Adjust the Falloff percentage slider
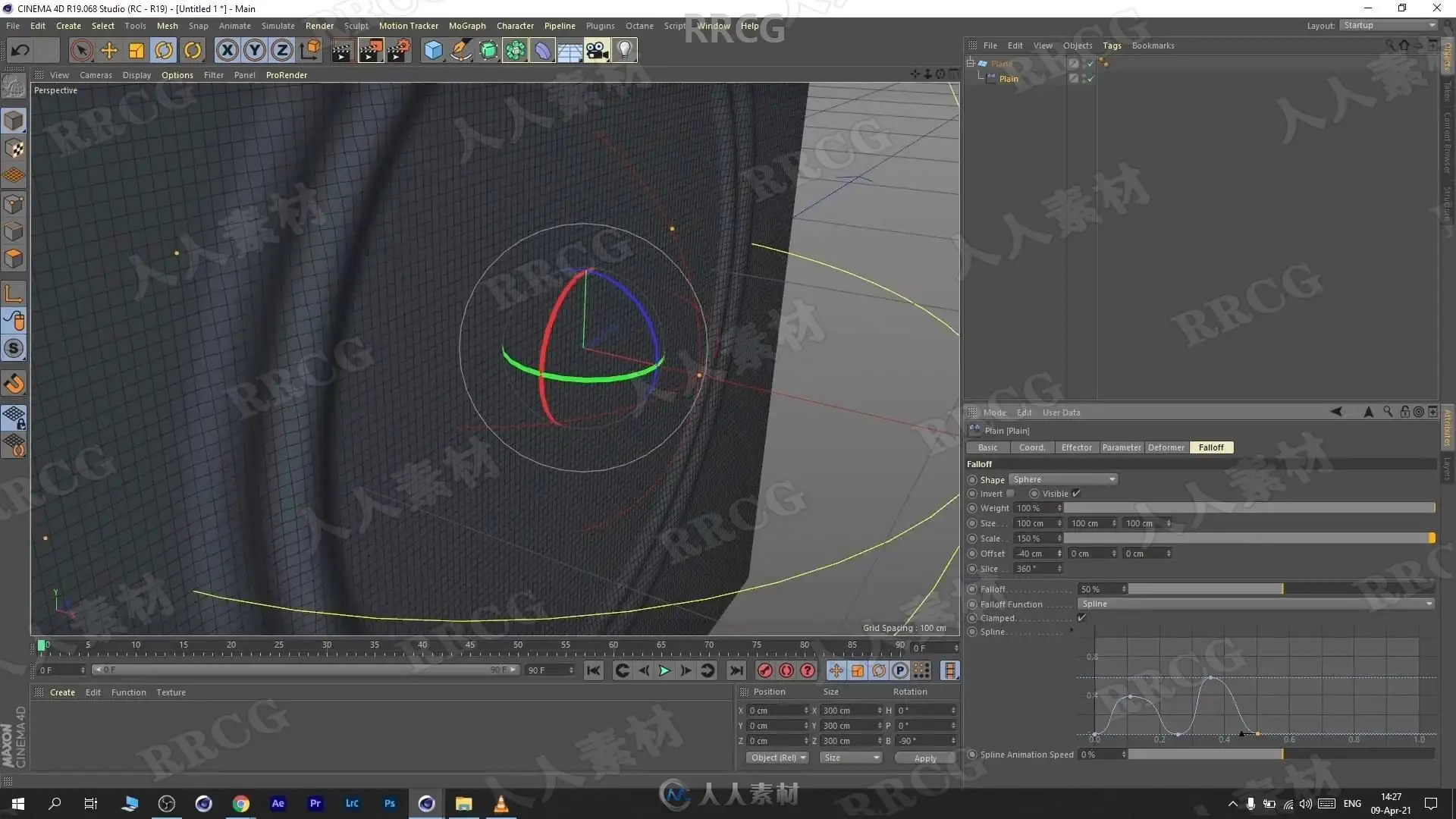The width and height of the screenshot is (1456, 819). coord(1281,589)
